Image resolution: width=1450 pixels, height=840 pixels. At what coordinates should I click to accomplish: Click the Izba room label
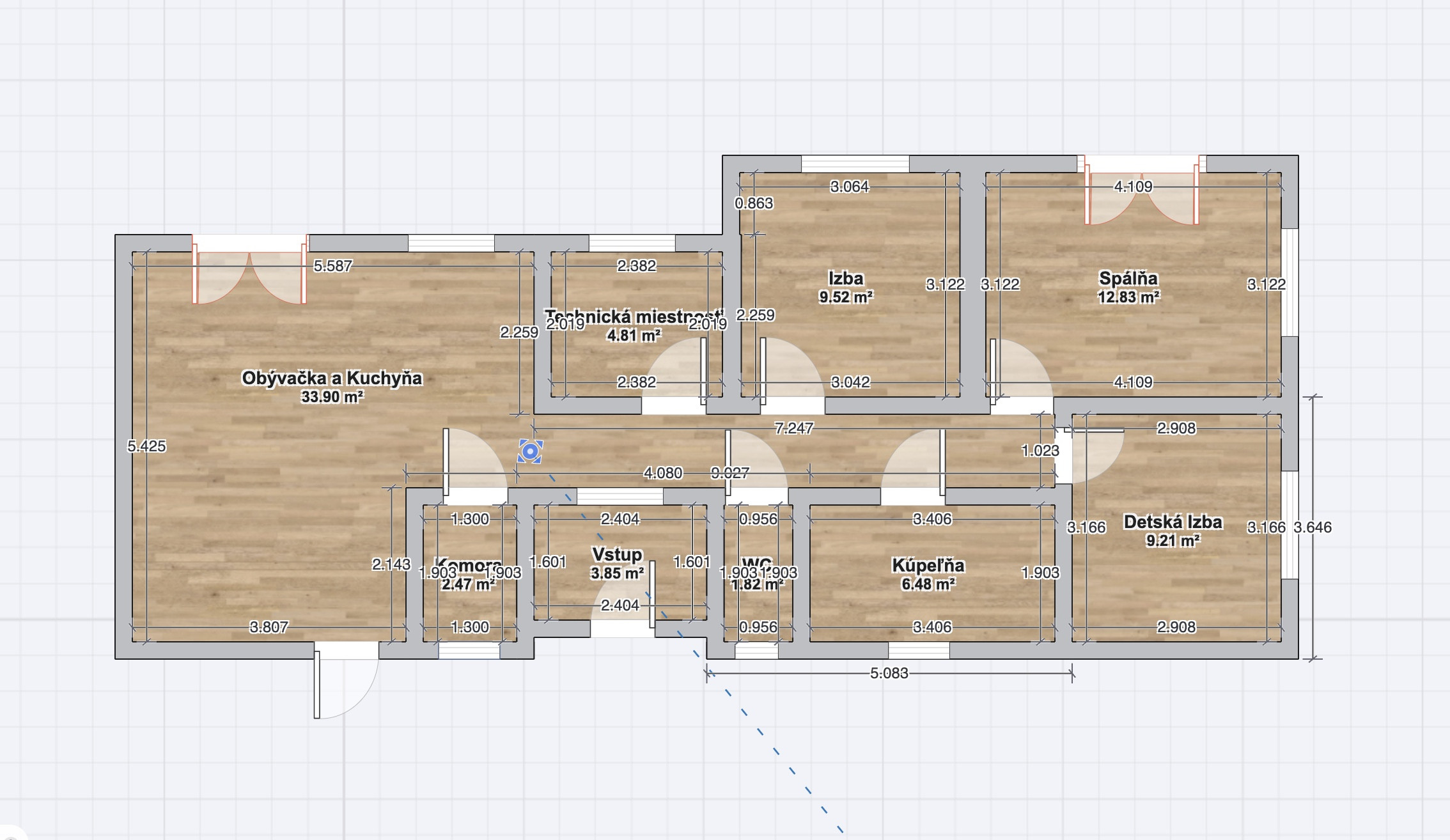click(845, 279)
